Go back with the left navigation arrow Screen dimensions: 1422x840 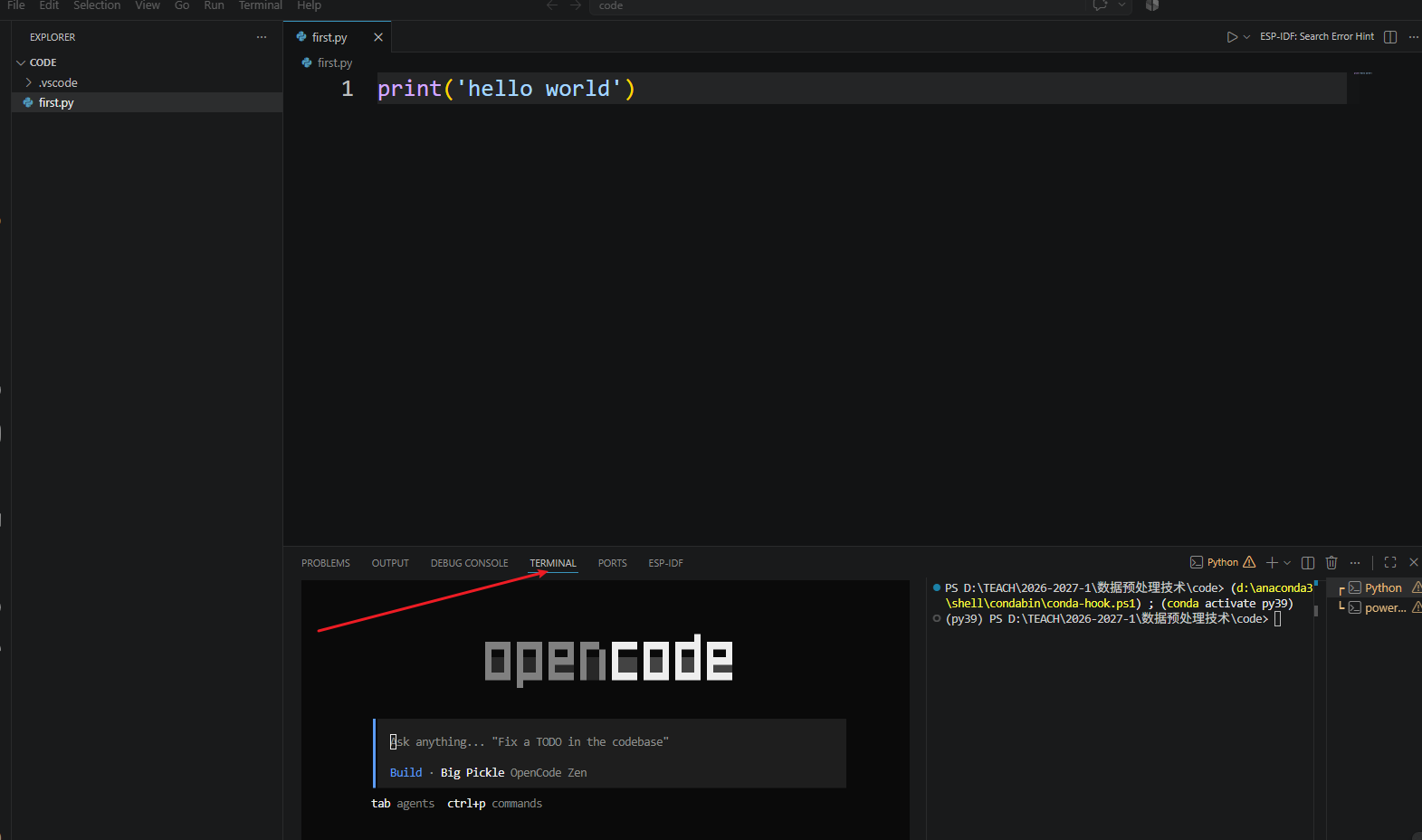pos(552,5)
